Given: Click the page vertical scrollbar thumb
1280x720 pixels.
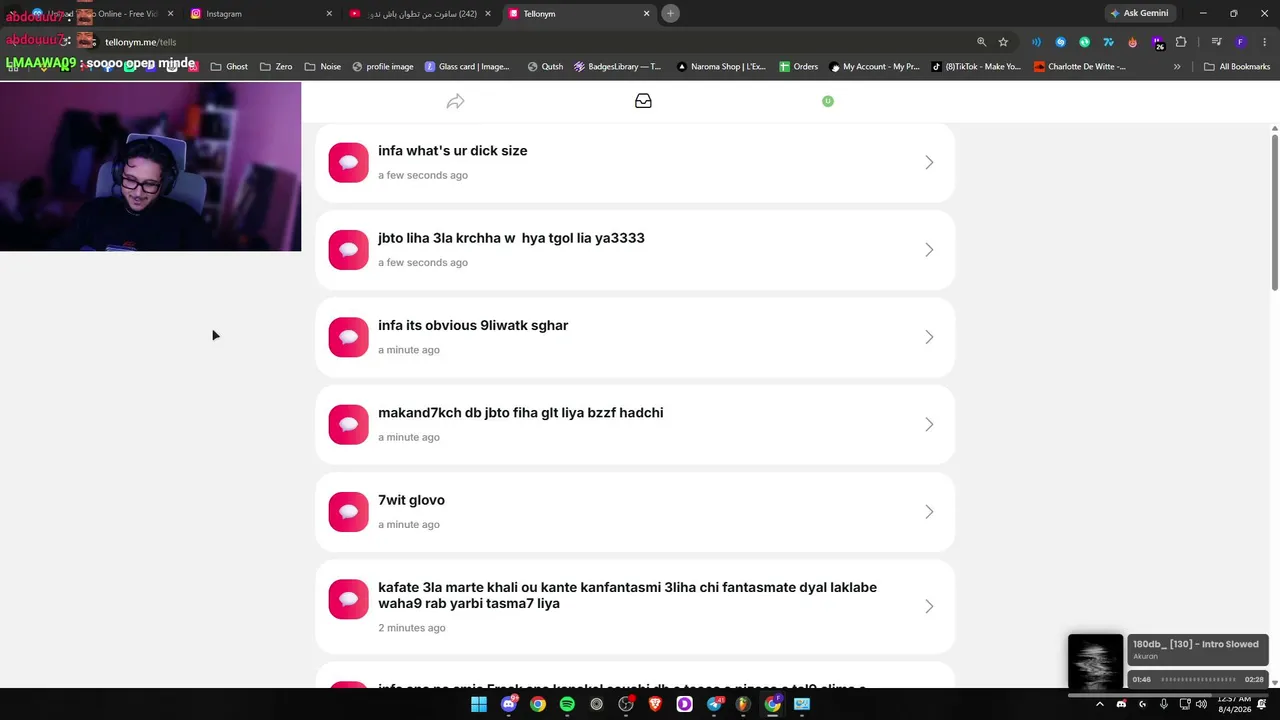Looking at the screenshot, I should (1275, 212).
